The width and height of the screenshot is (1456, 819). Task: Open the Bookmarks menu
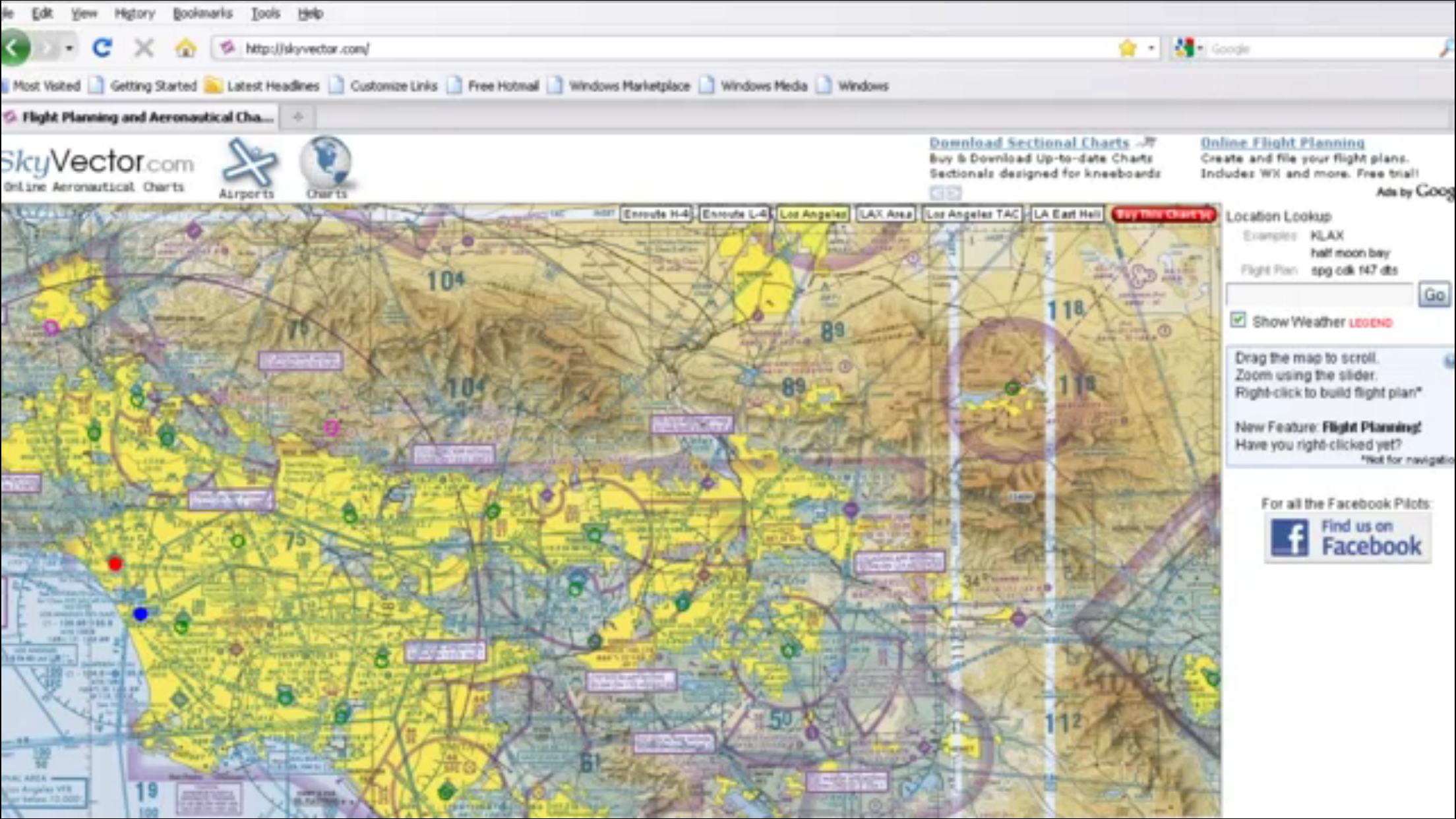[202, 13]
